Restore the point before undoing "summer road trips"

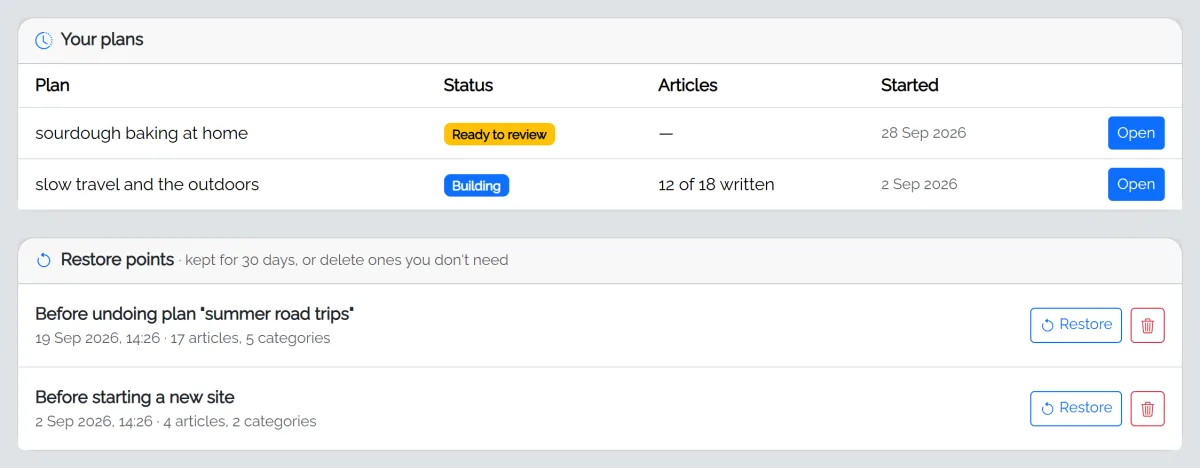pos(1076,325)
